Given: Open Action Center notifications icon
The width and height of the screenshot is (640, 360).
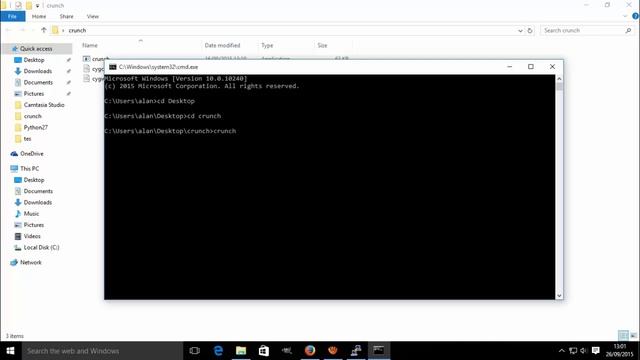Looking at the screenshot, I should pos(596,351).
